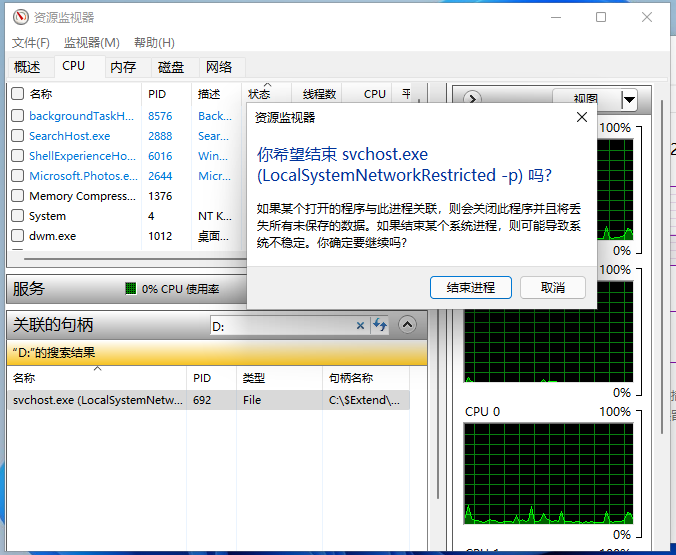Click the graph pane's collapse arrow button
Screen dimensions: 676x555
pyautogui.click(x=472, y=99)
